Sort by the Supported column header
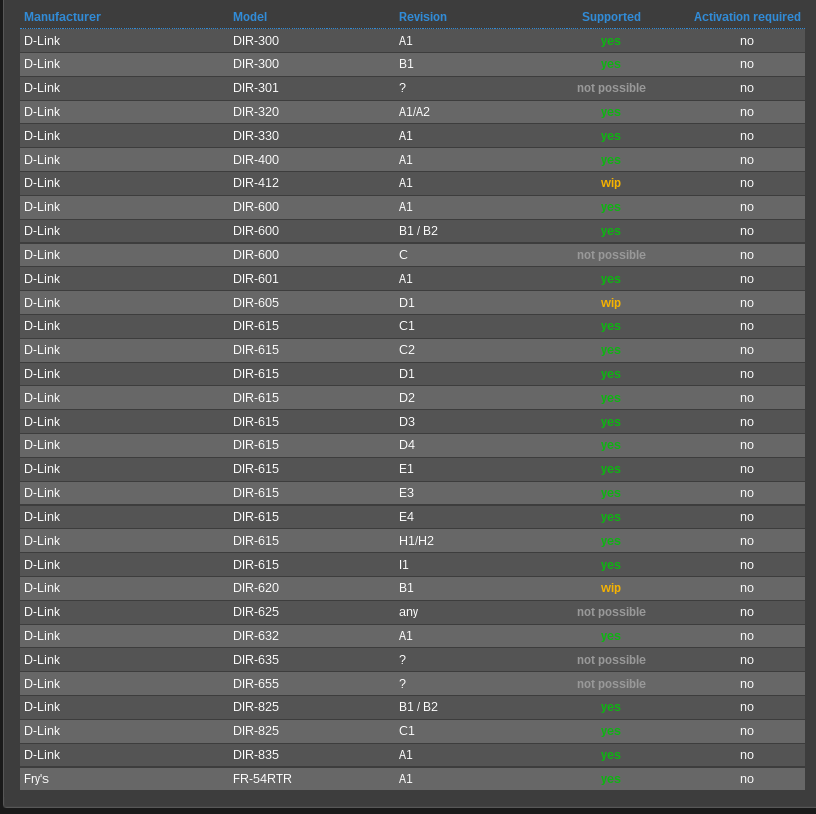816x814 pixels. pyautogui.click(x=611, y=17)
